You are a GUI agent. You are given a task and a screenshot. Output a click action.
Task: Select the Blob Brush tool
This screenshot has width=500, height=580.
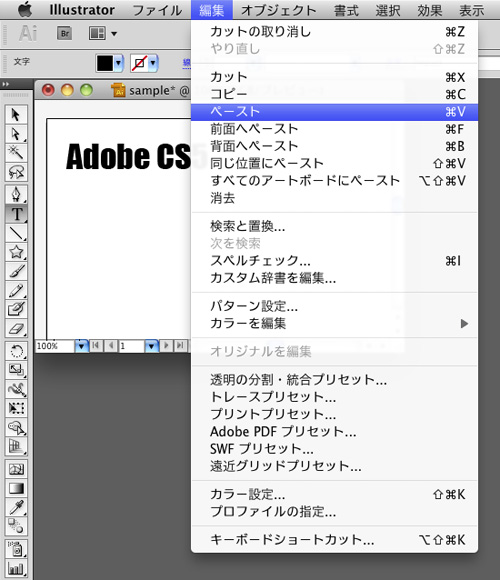pyautogui.click(x=16, y=309)
